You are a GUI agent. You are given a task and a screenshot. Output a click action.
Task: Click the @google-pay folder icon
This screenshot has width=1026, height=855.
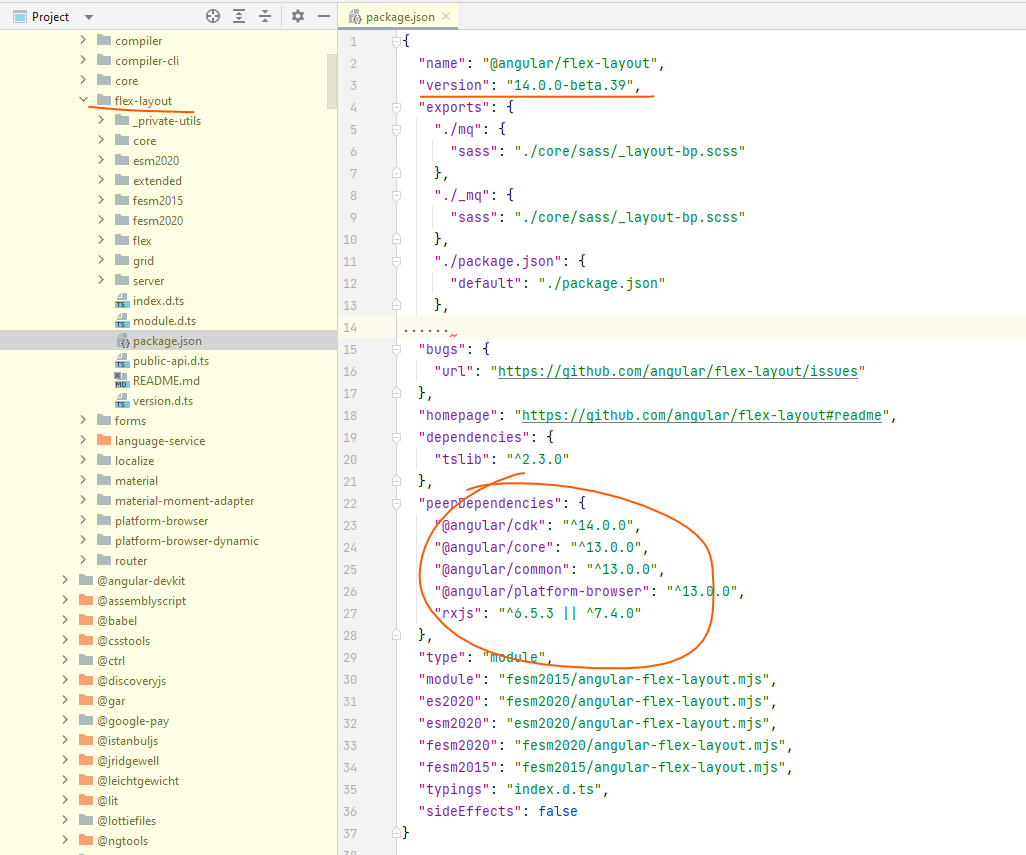pyautogui.click(x=86, y=720)
